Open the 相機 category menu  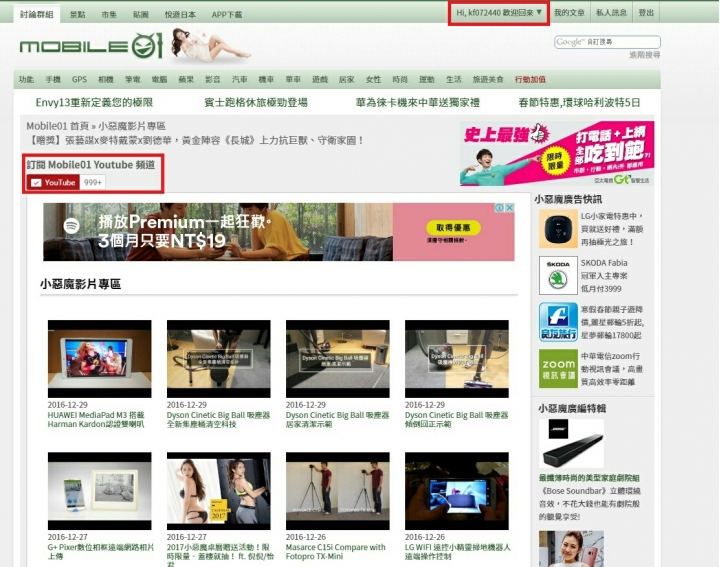[x=106, y=79]
